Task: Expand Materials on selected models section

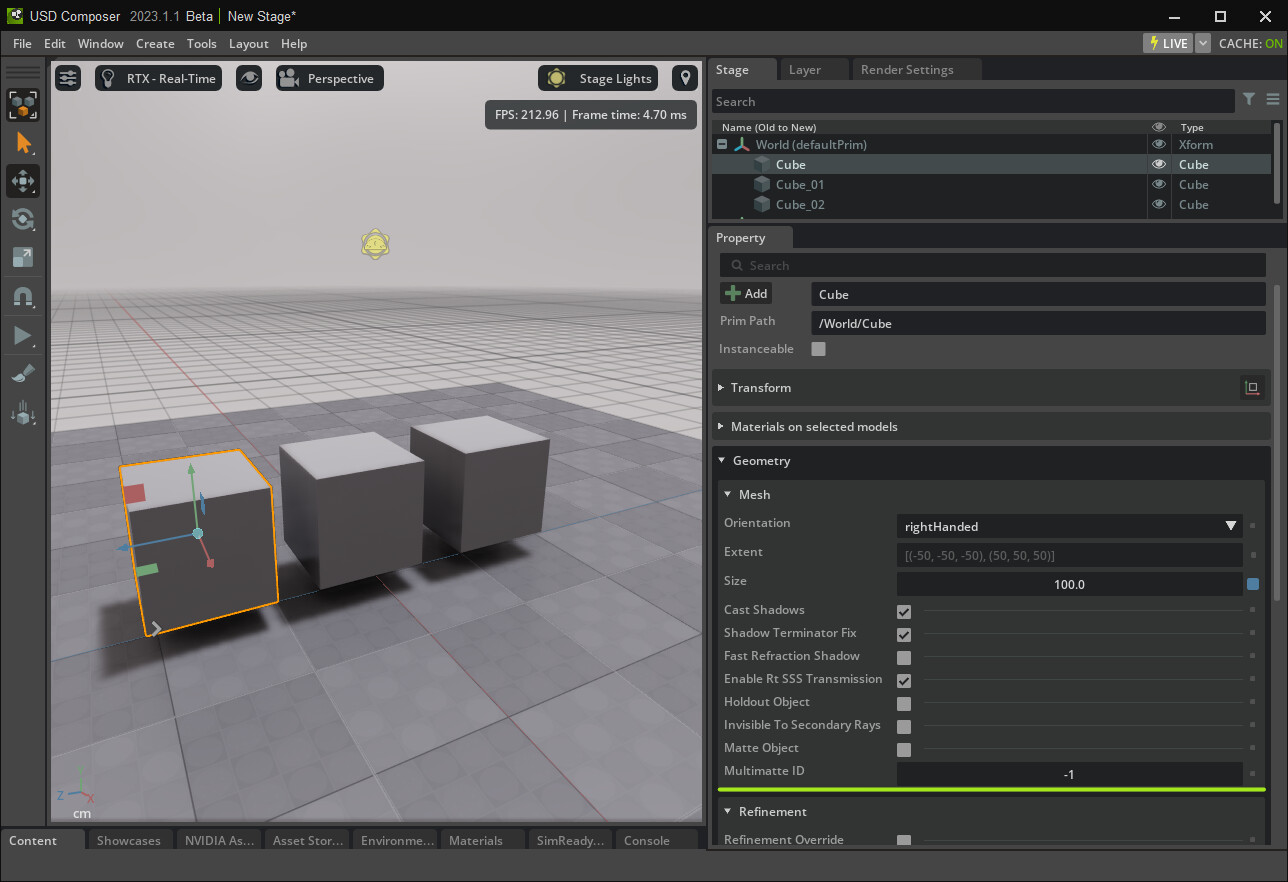Action: tap(721, 426)
